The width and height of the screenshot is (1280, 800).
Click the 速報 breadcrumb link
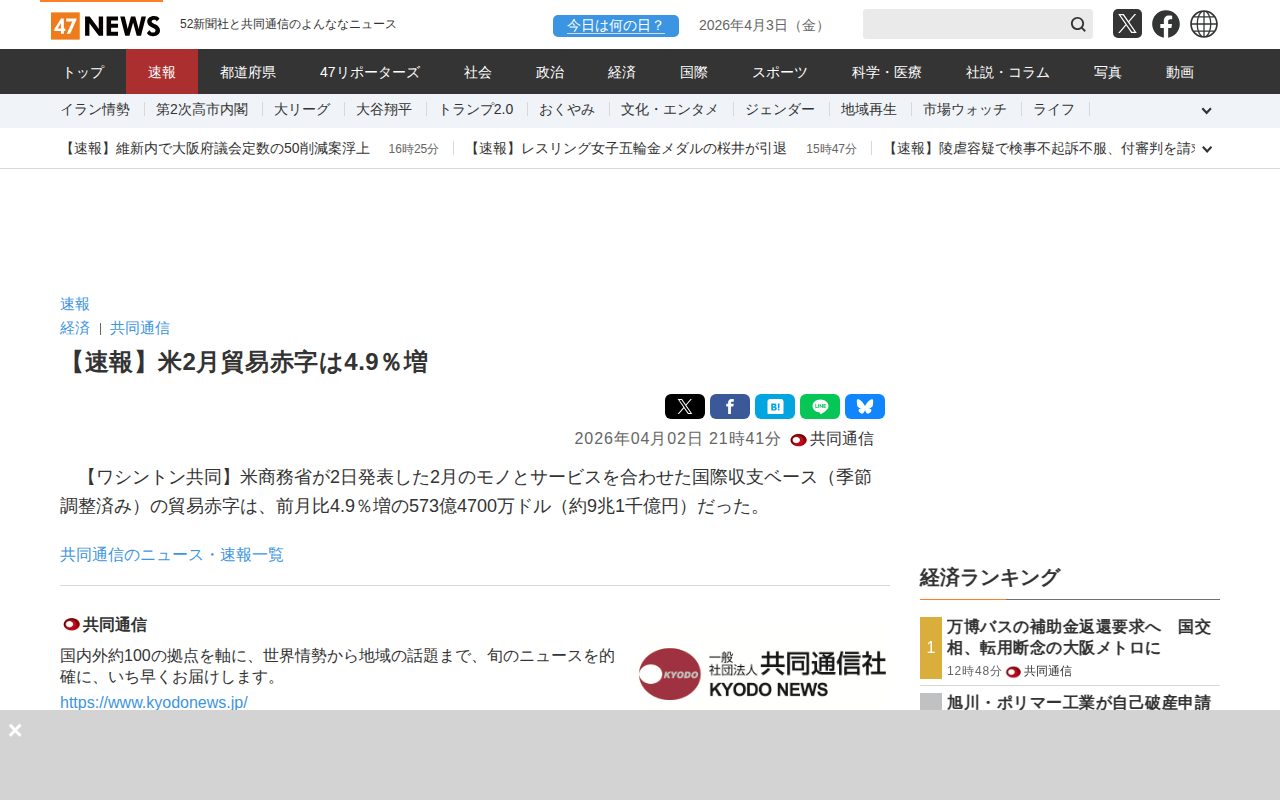tap(75, 304)
